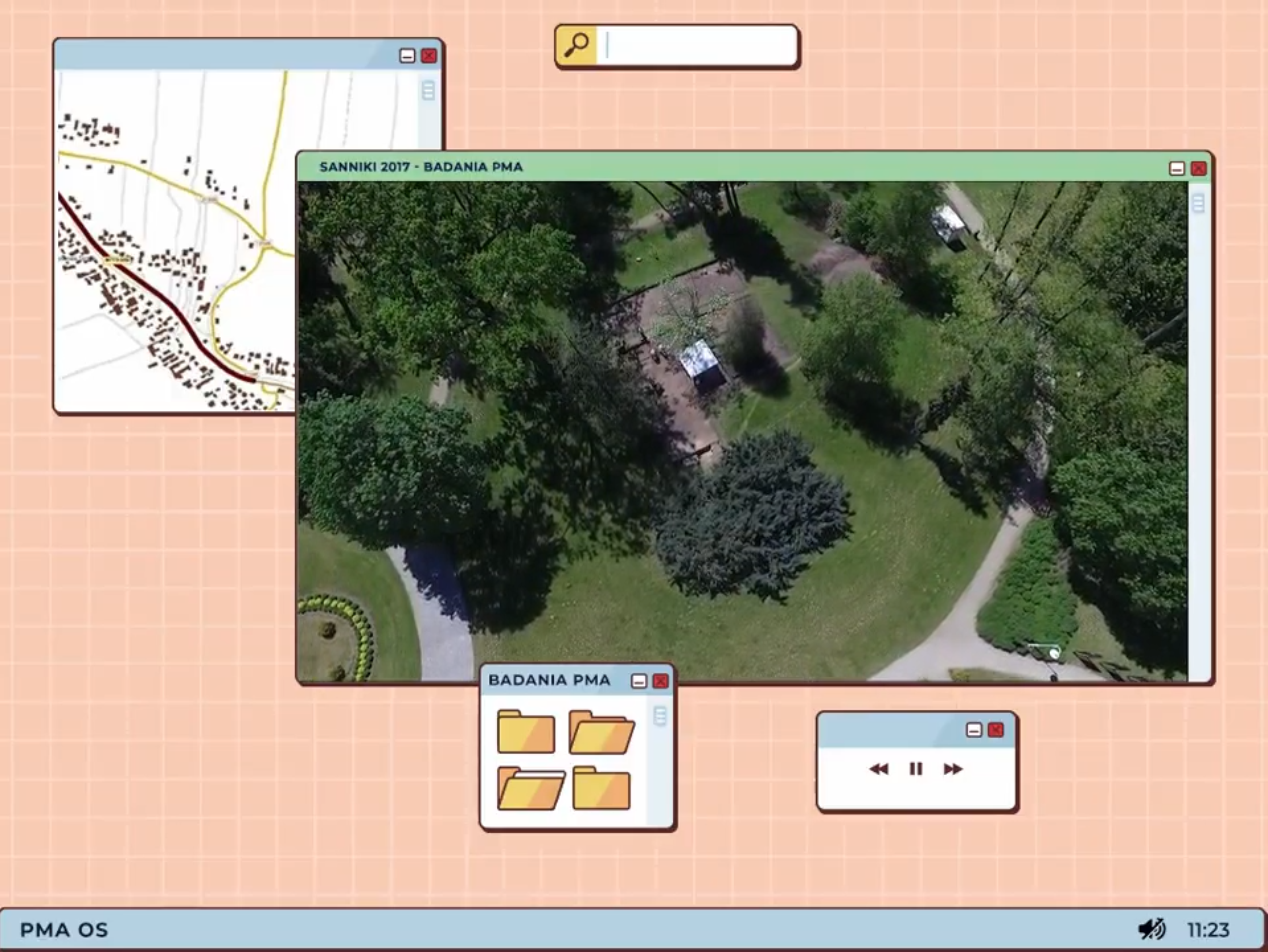Open the bottom-right closed folder icon
1268x952 pixels.
[x=601, y=788]
